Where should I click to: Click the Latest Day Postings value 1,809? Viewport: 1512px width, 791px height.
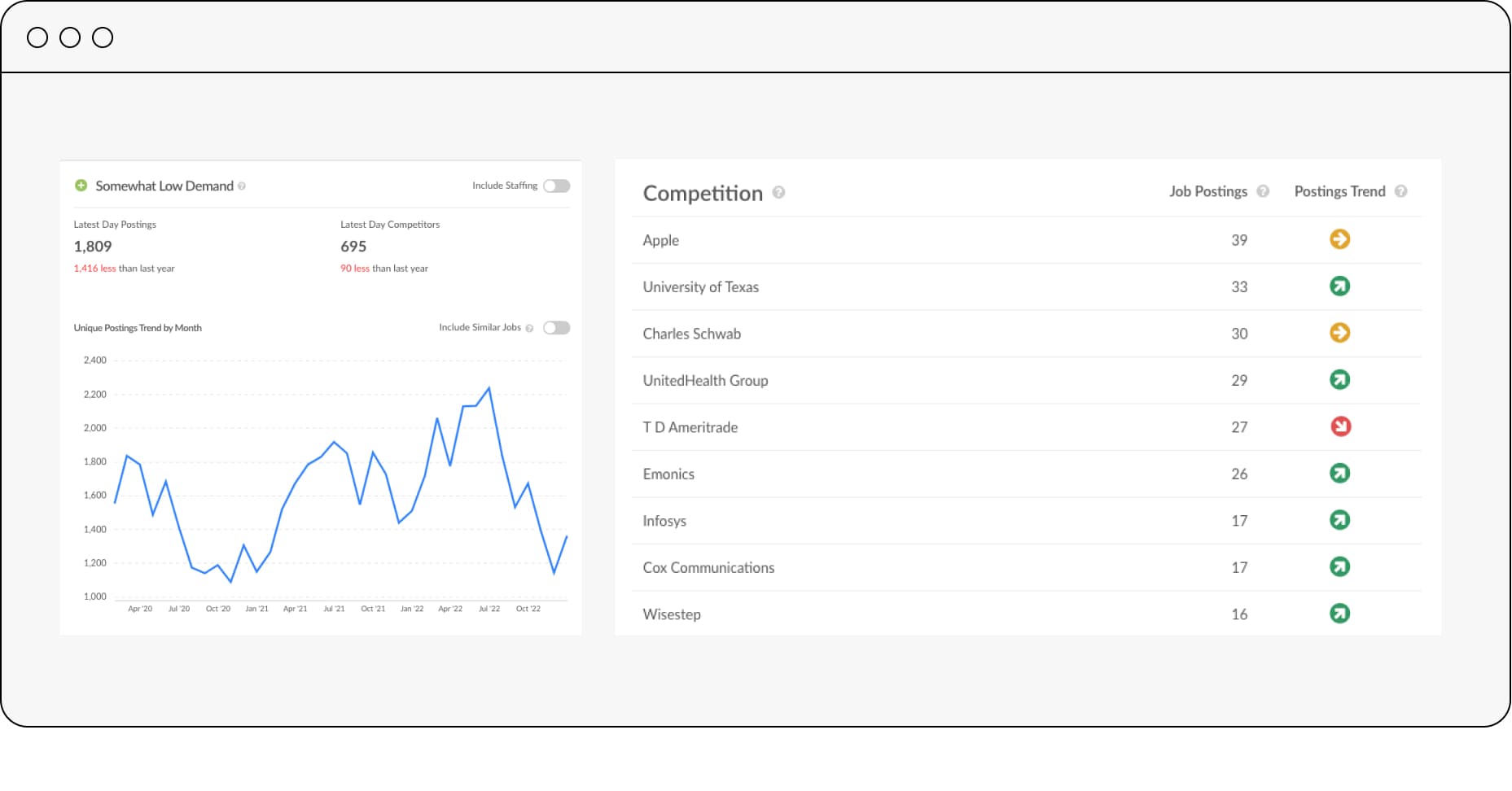click(x=93, y=247)
